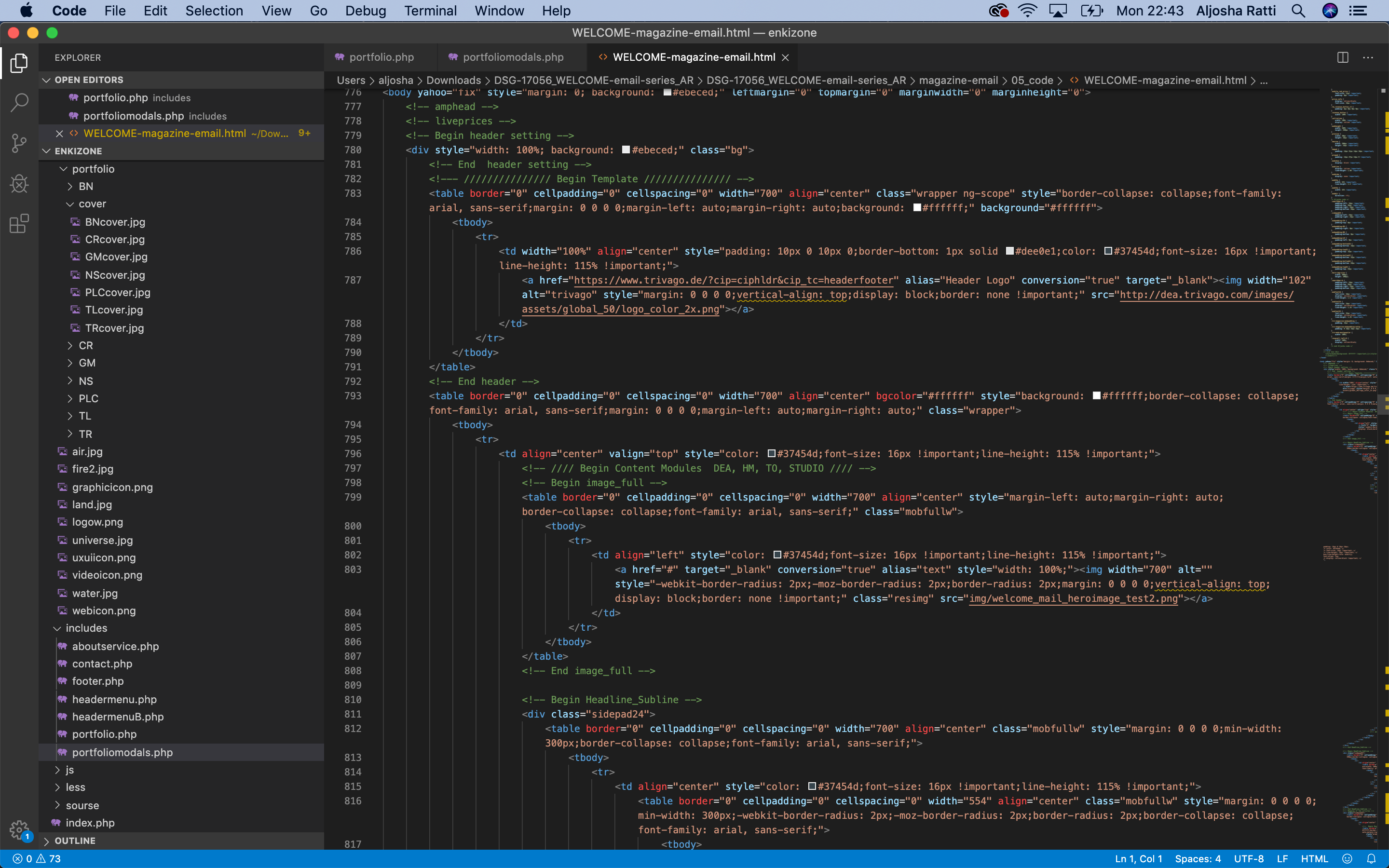Select the Source Control icon
This screenshot has width=1389, height=868.
tap(19, 143)
